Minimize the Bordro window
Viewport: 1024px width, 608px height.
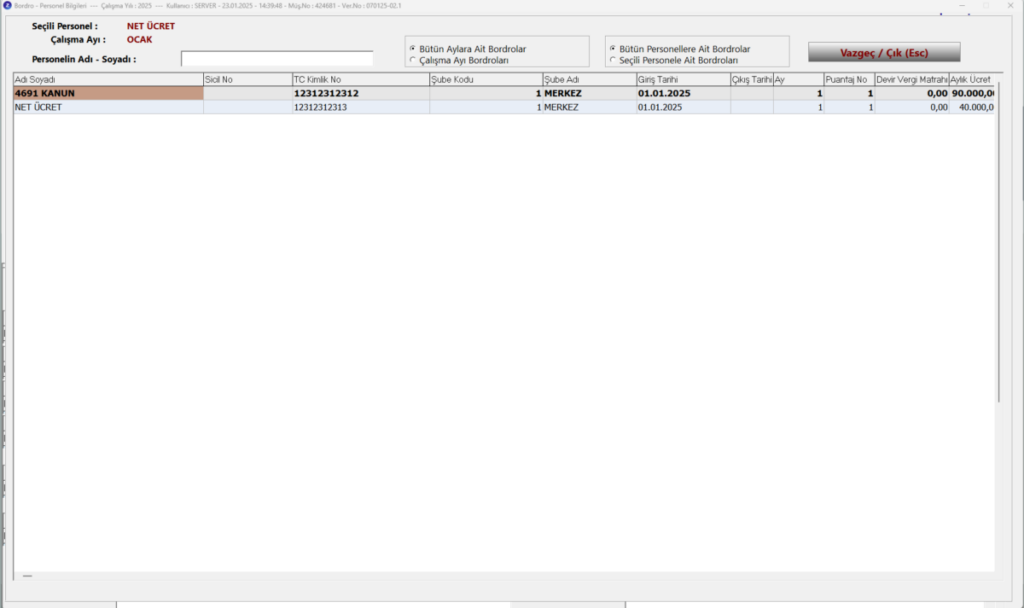click(x=962, y=5)
